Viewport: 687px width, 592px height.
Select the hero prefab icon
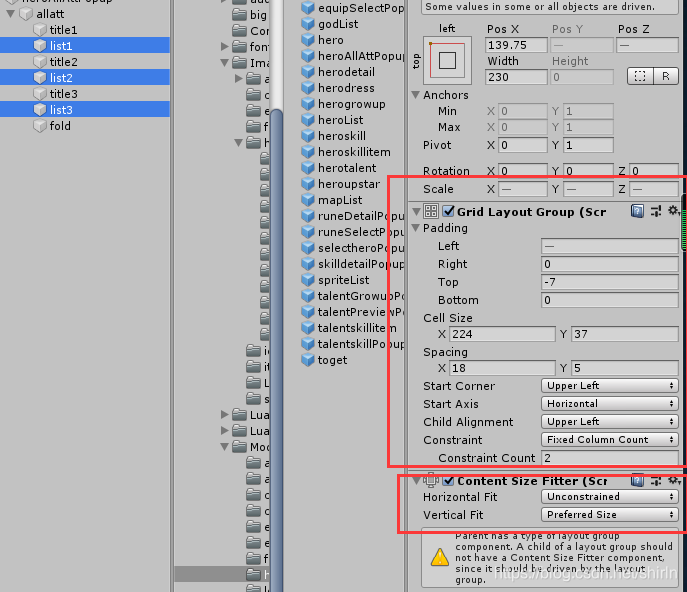click(x=308, y=40)
